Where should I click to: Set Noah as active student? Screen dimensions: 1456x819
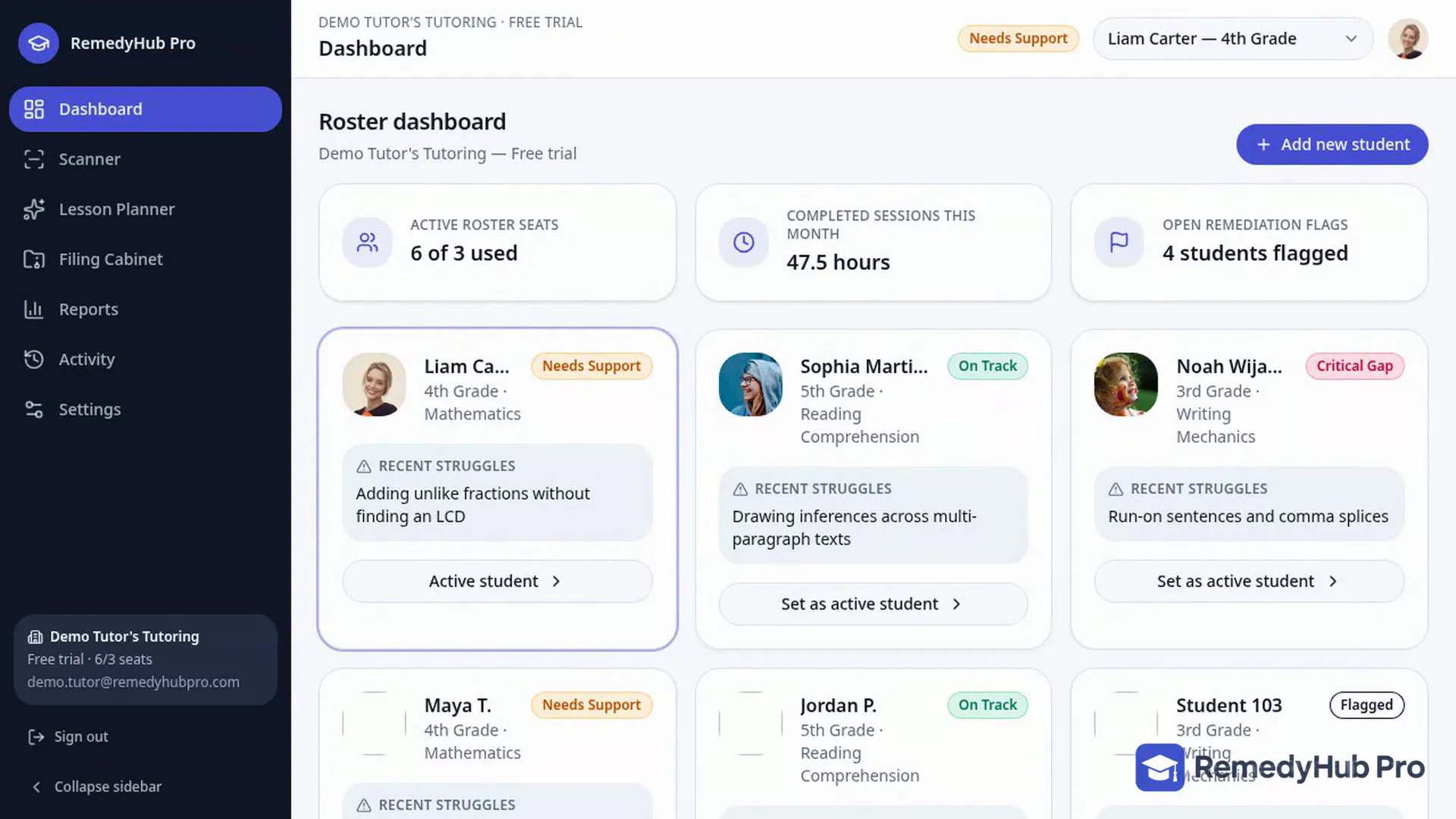point(1249,582)
